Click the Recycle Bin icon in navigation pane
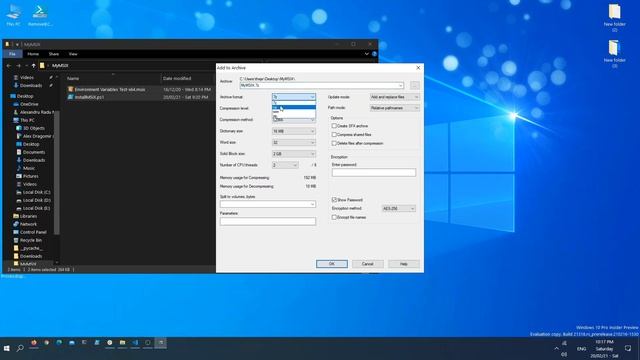This screenshot has height=360, width=640. pos(16,240)
